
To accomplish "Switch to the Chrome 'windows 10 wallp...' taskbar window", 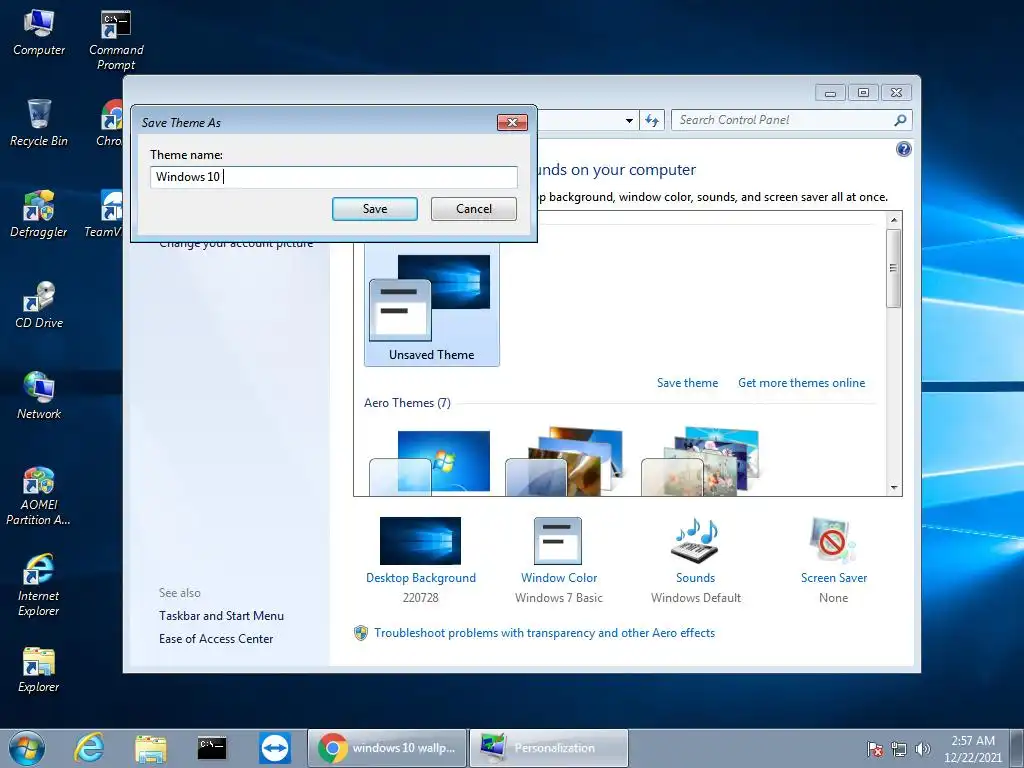I will click(x=387, y=748).
